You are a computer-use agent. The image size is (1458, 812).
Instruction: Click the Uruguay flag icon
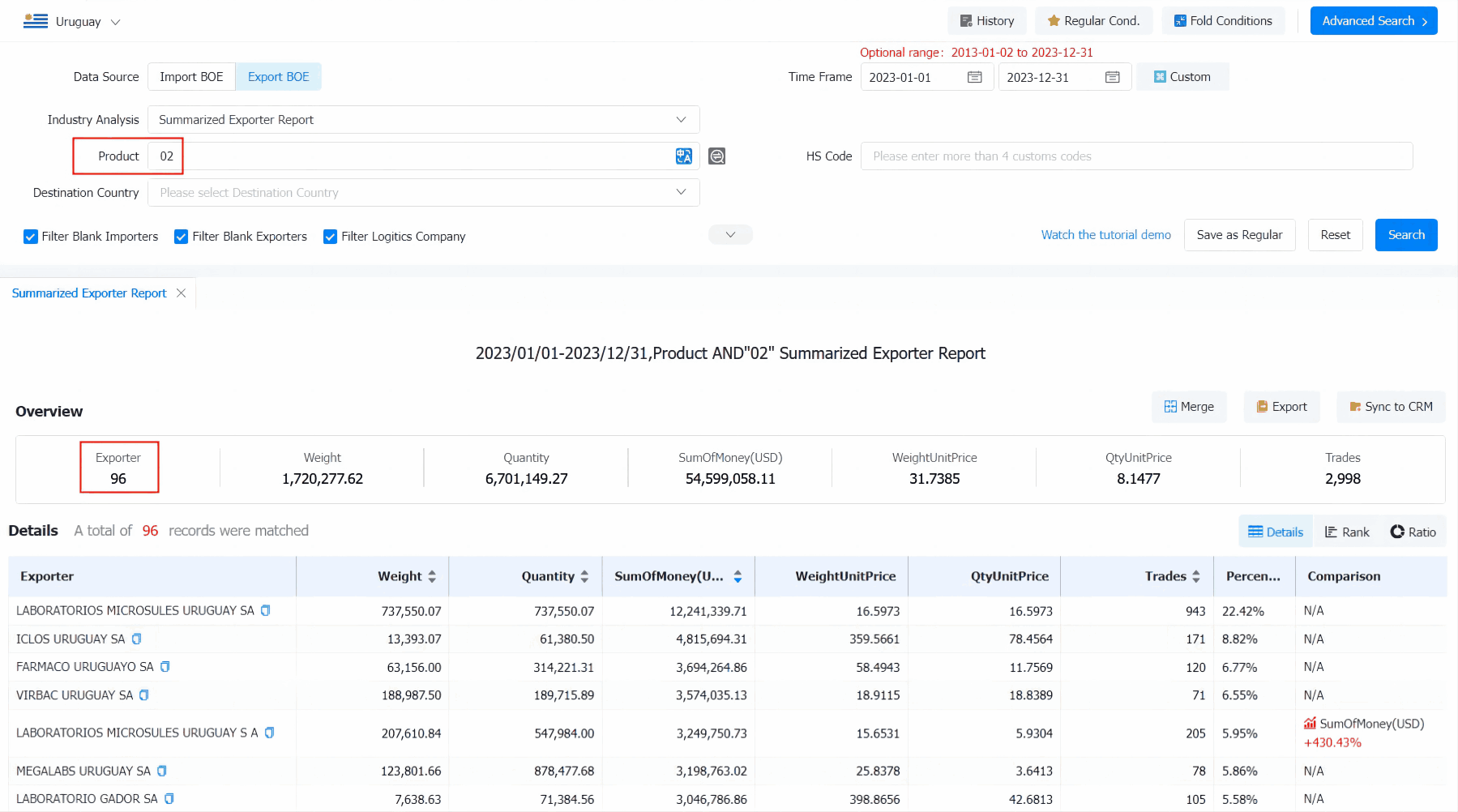click(36, 21)
